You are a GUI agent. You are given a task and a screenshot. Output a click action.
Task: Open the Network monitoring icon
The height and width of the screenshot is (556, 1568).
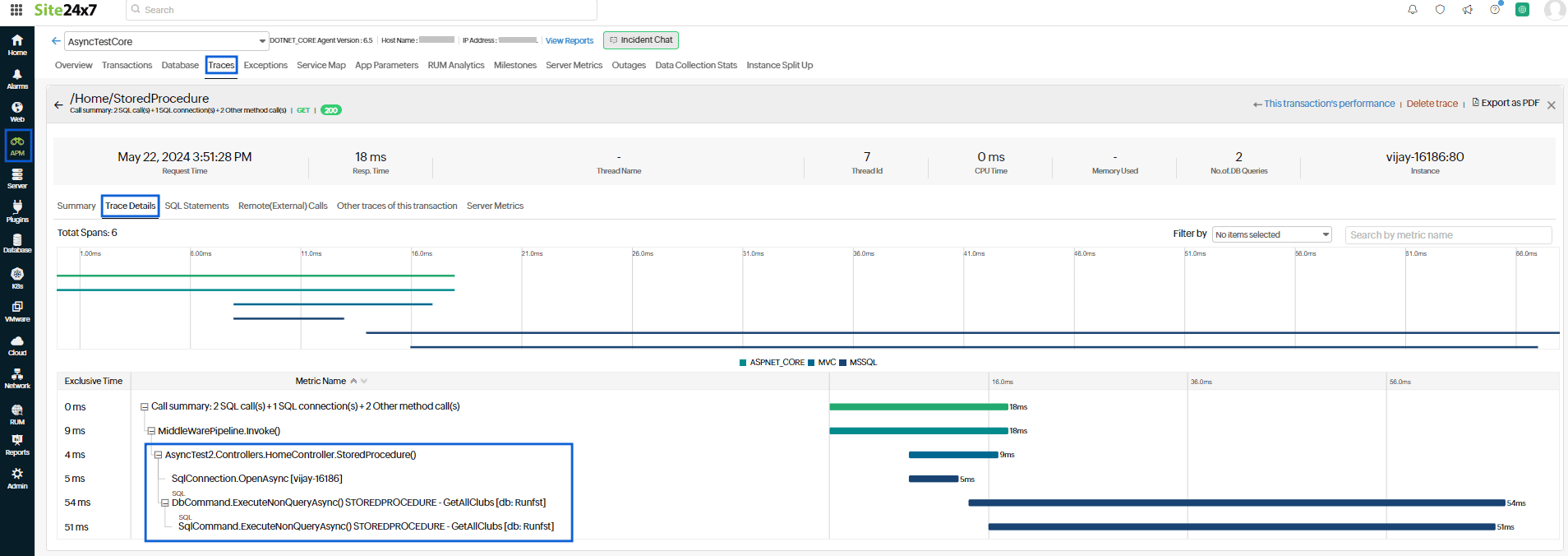coord(17,378)
